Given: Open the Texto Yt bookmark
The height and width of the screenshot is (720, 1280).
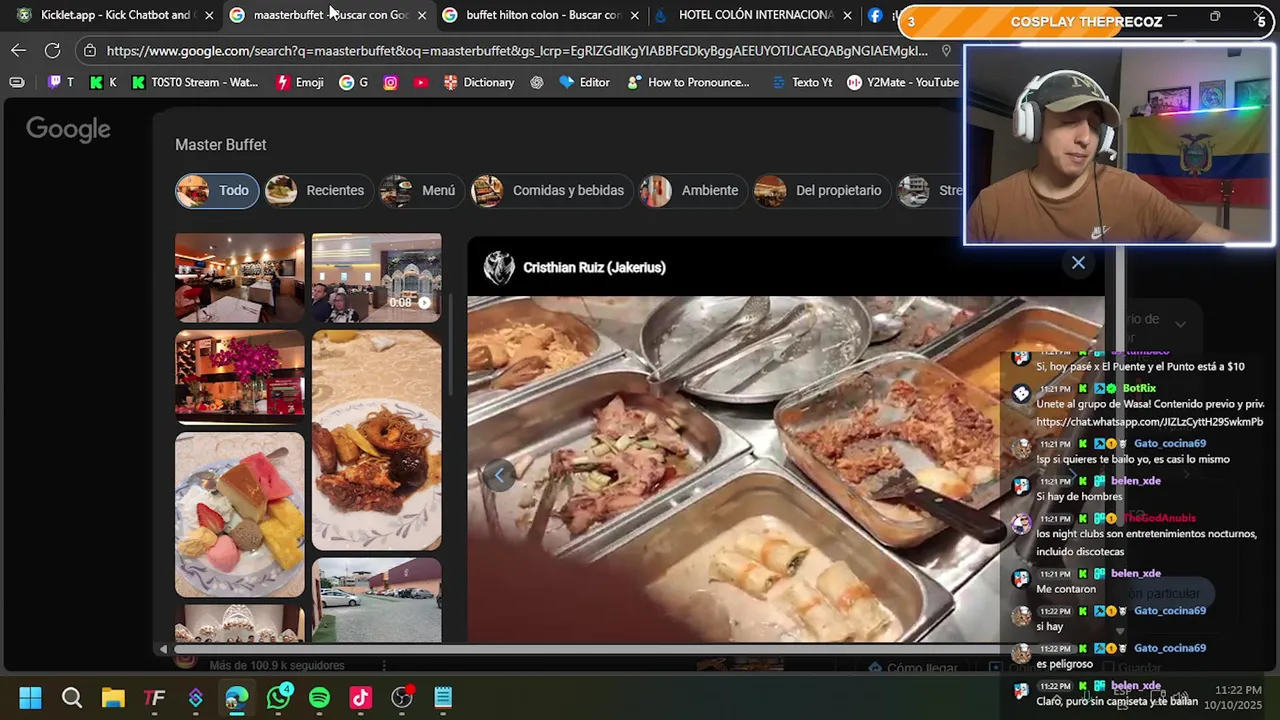Looking at the screenshot, I should 802,82.
